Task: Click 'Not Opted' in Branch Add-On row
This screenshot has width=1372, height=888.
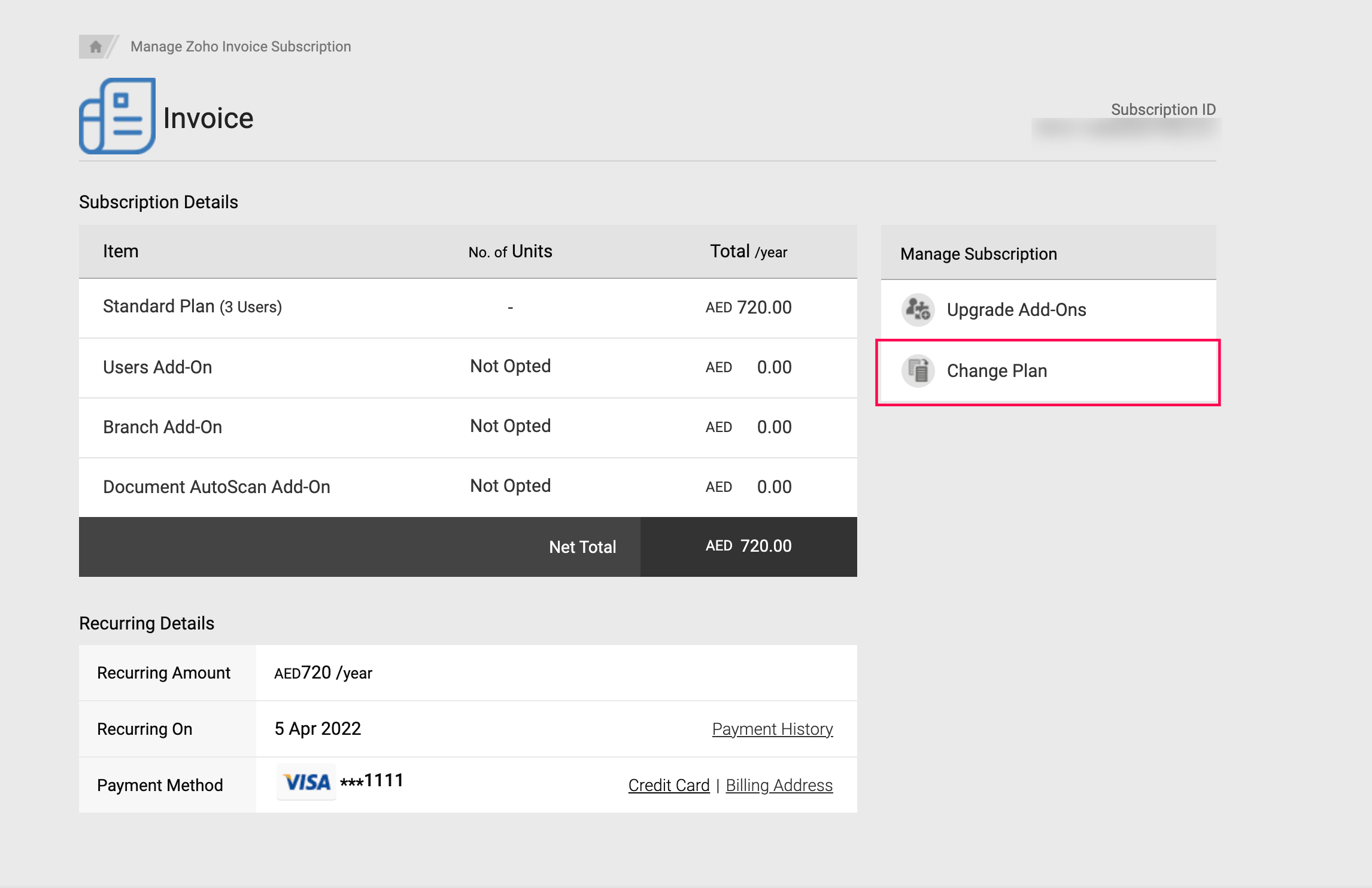Action: (x=510, y=425)
